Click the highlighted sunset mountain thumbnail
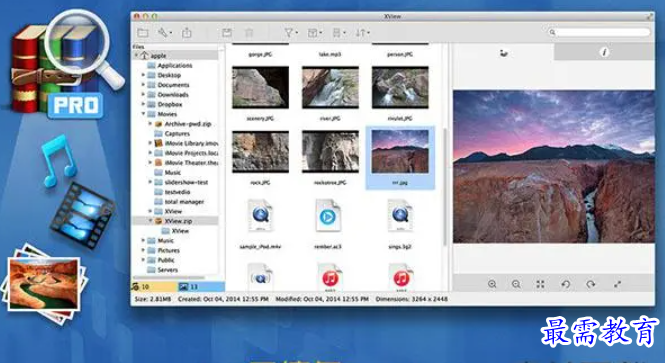The height and width of the screenshot is (363, 665). coord(400,152)
